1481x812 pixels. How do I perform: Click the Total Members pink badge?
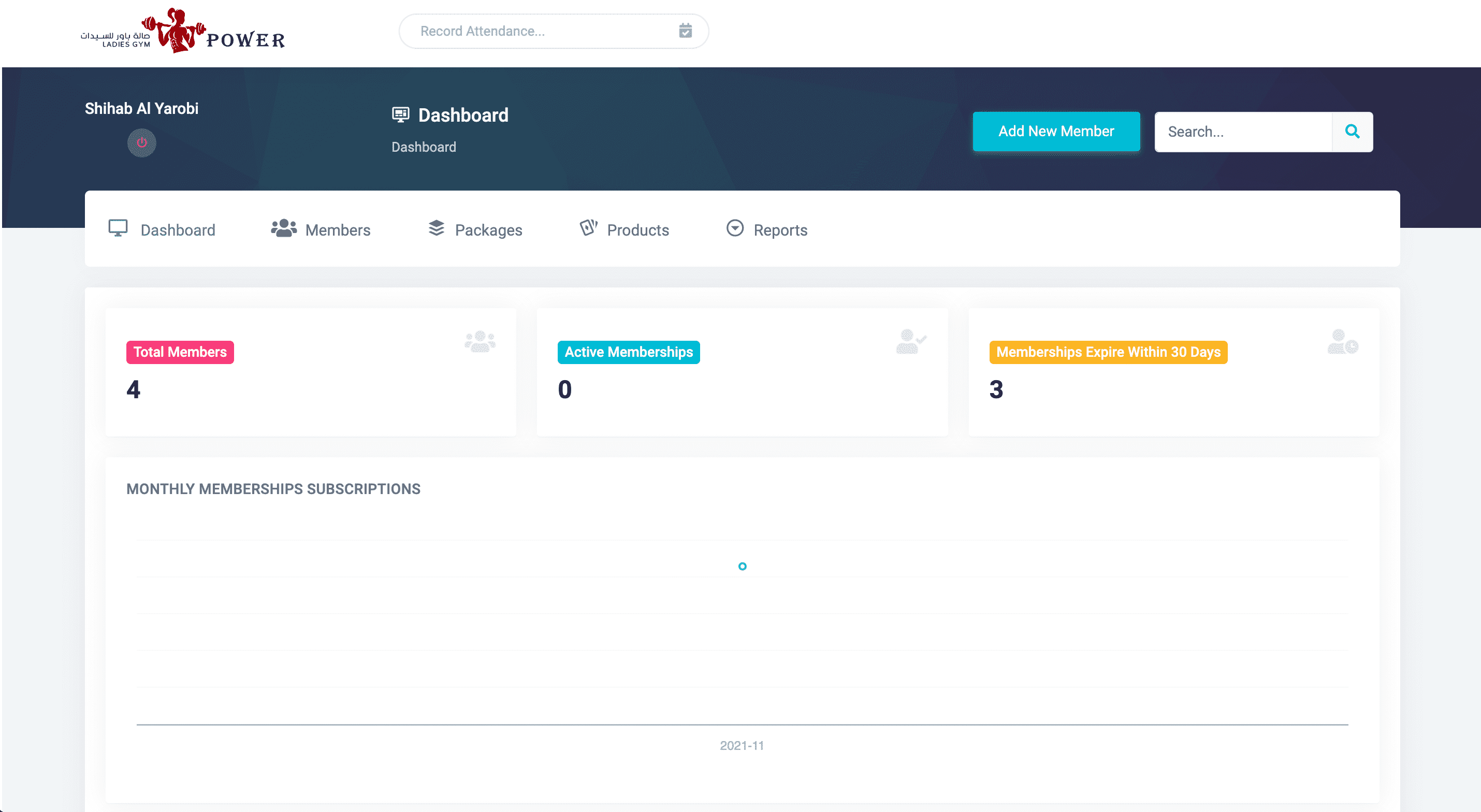pos(180,352)
